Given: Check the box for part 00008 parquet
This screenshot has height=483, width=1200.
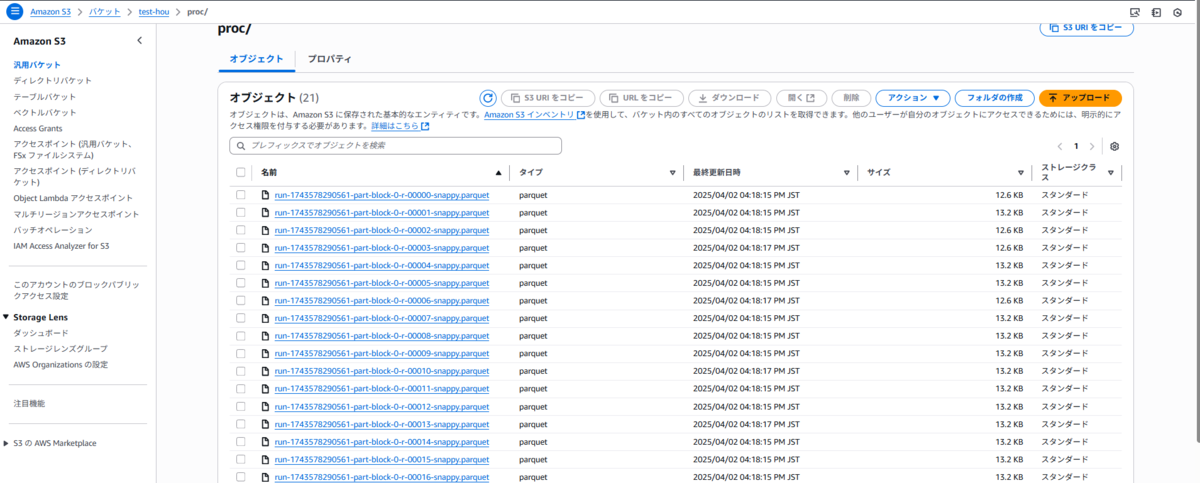Looking at the screenshot, I should (240, 336).
